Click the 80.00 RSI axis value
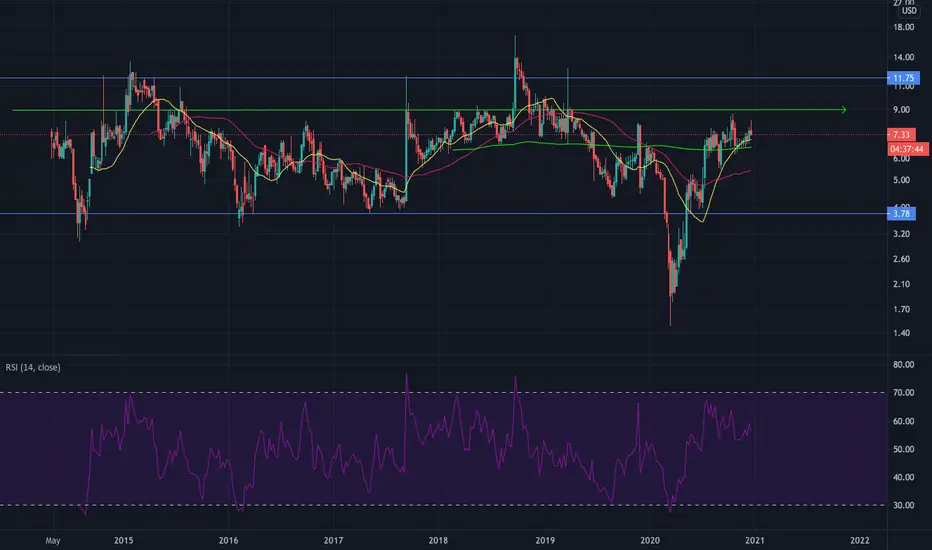Viewport: 932px width, 550px height. click(903, 364)
